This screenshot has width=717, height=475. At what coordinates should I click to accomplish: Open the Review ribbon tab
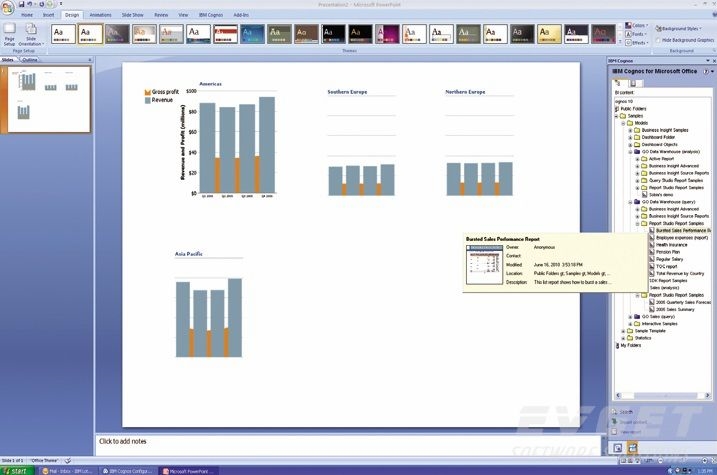coord(161,15)
